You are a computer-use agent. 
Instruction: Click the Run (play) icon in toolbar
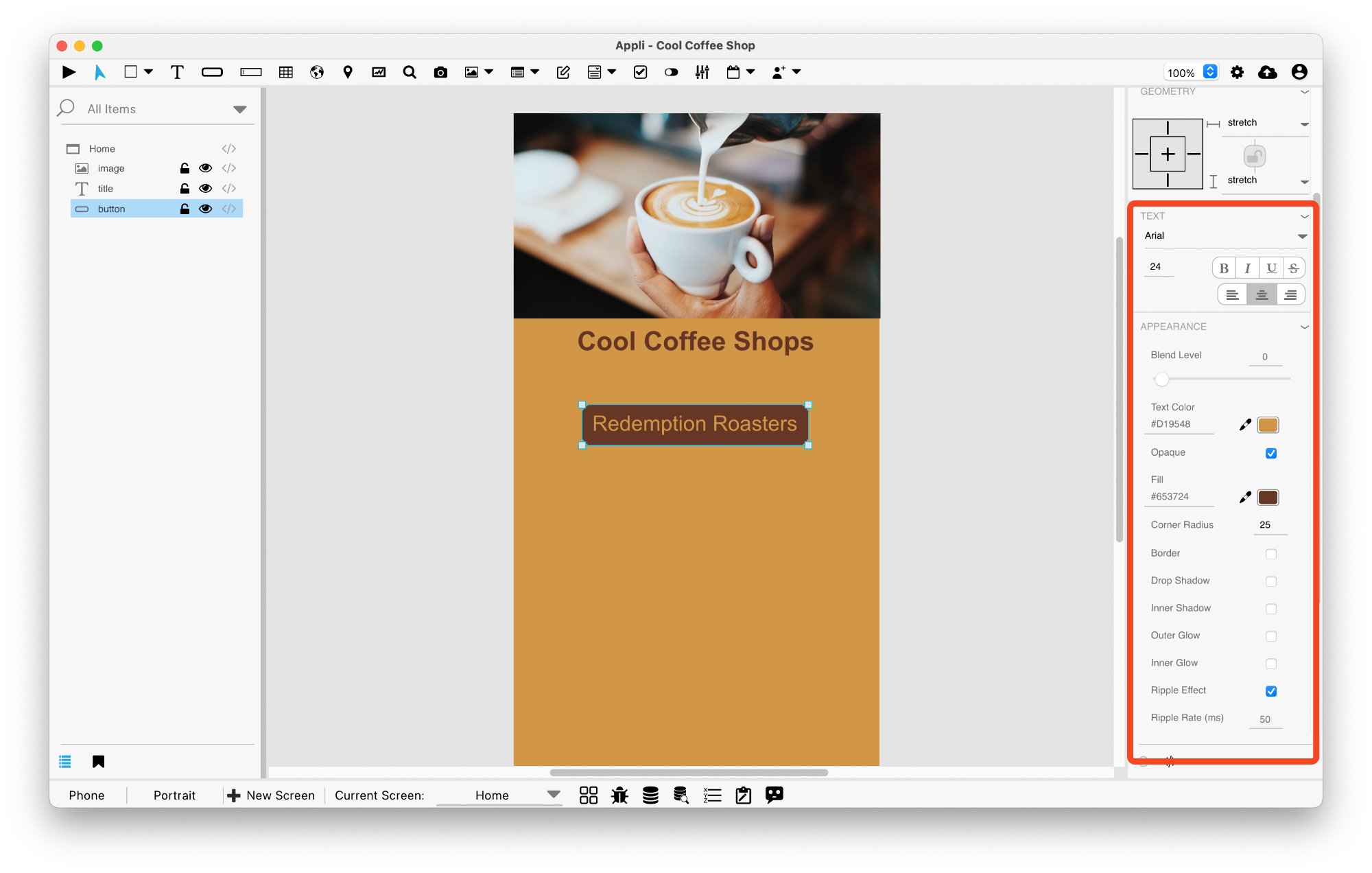tap(69, 72)
